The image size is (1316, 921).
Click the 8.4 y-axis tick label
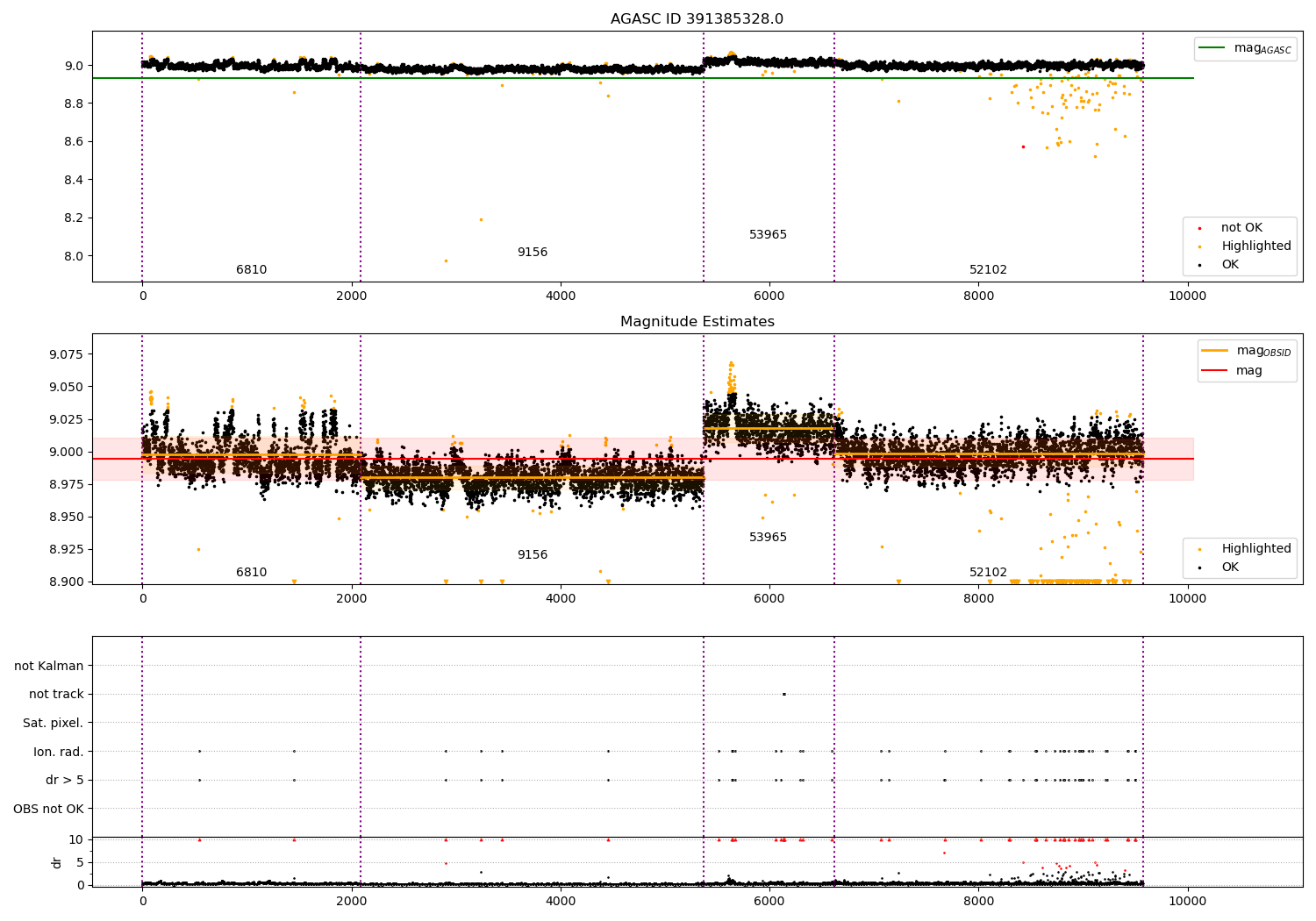74,180
